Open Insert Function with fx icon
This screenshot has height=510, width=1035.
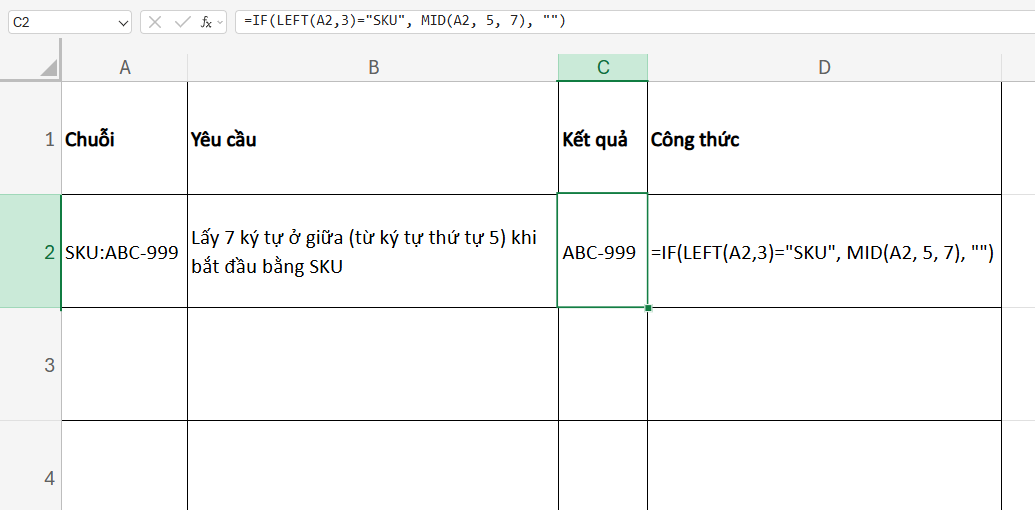[205, 21]
